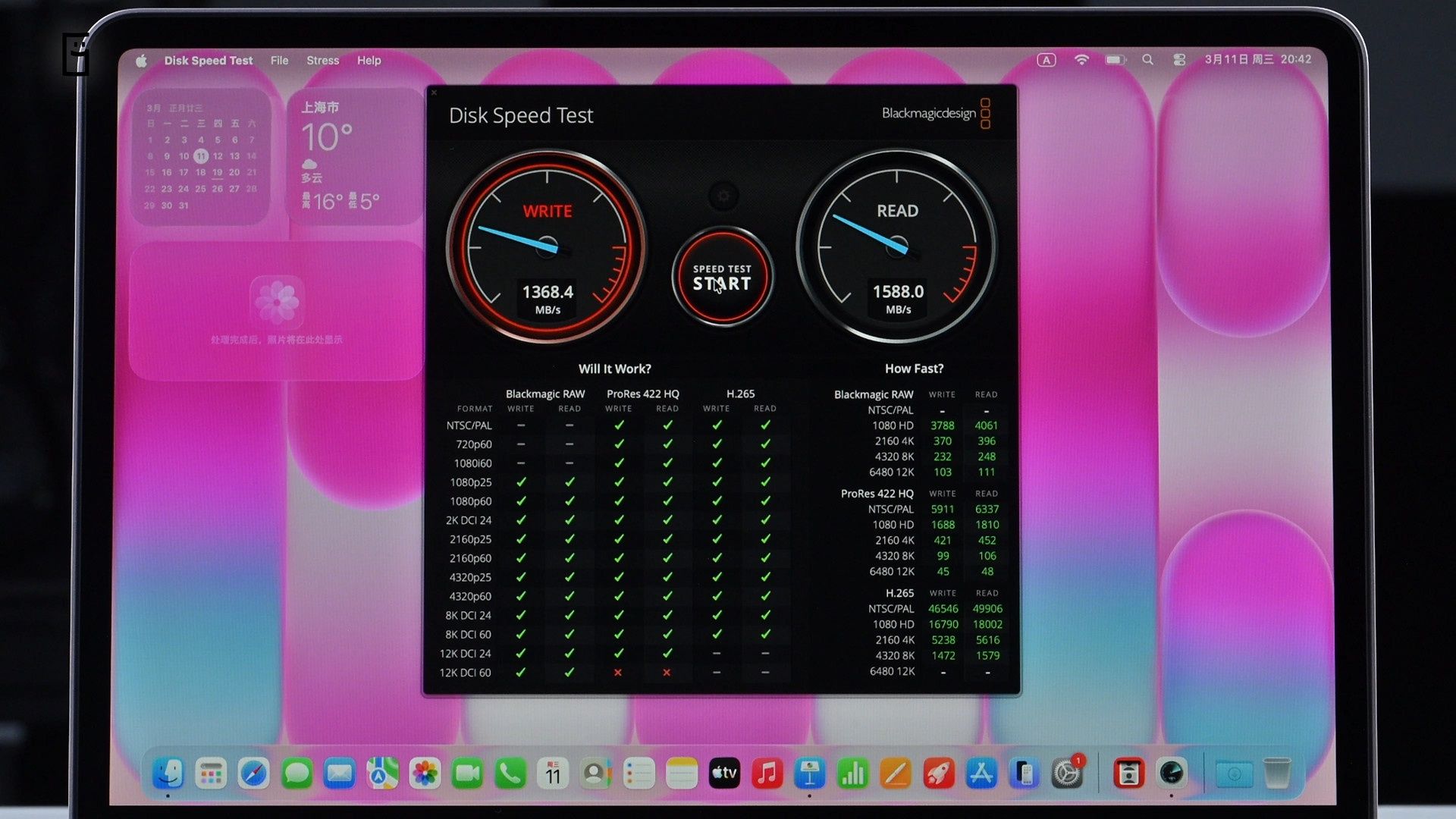This screenshot has height=819, width=1456.
Task: Open the settings gear above the Start button
Action: pyautogui.click(x=723, y=196)
